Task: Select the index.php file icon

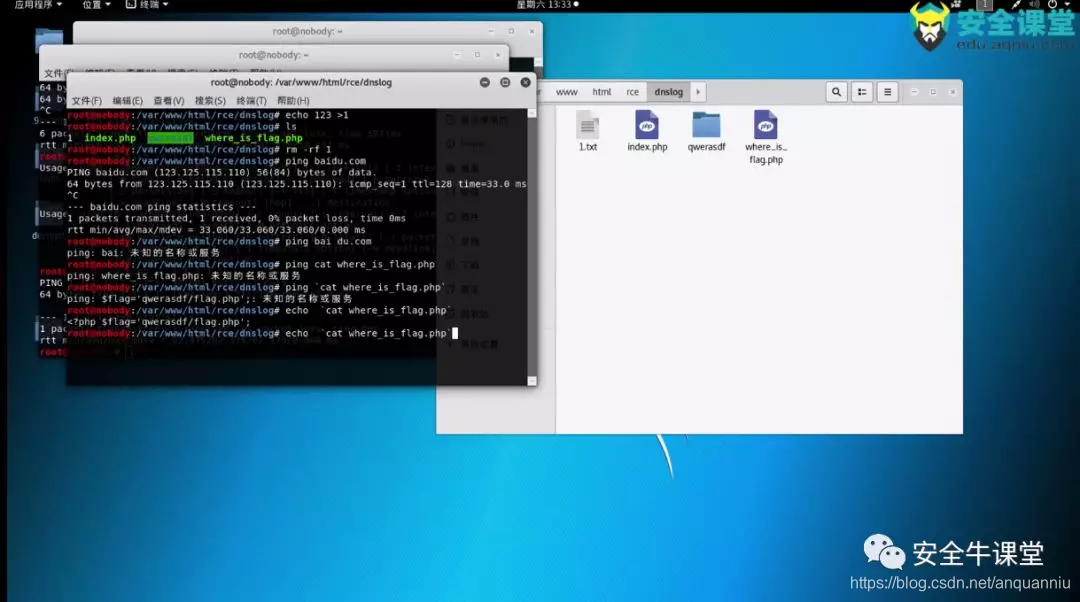Action: (x=647, y=131)
